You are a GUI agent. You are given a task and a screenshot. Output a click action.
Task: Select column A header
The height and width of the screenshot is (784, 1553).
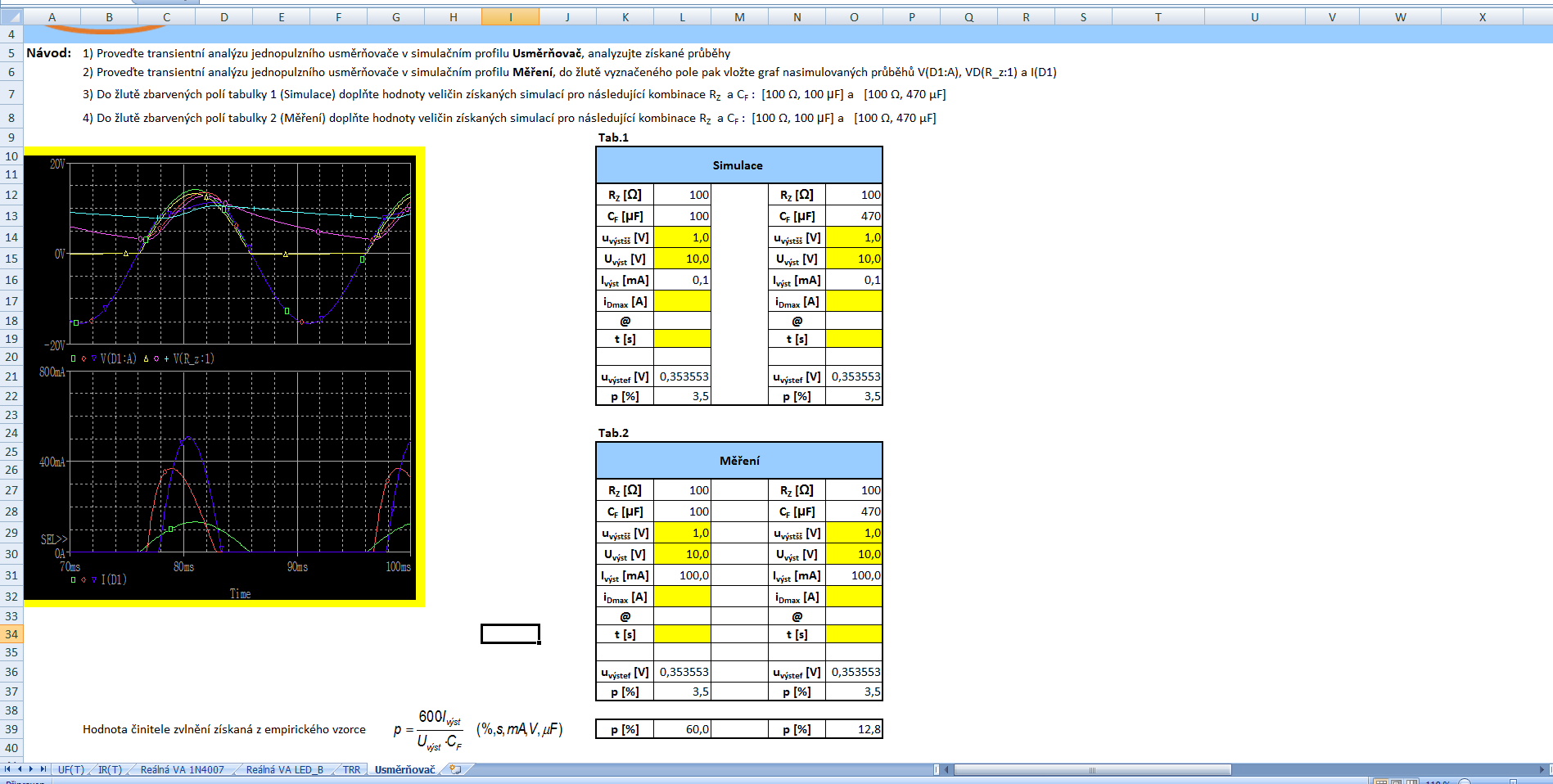[x=52, y=17]
